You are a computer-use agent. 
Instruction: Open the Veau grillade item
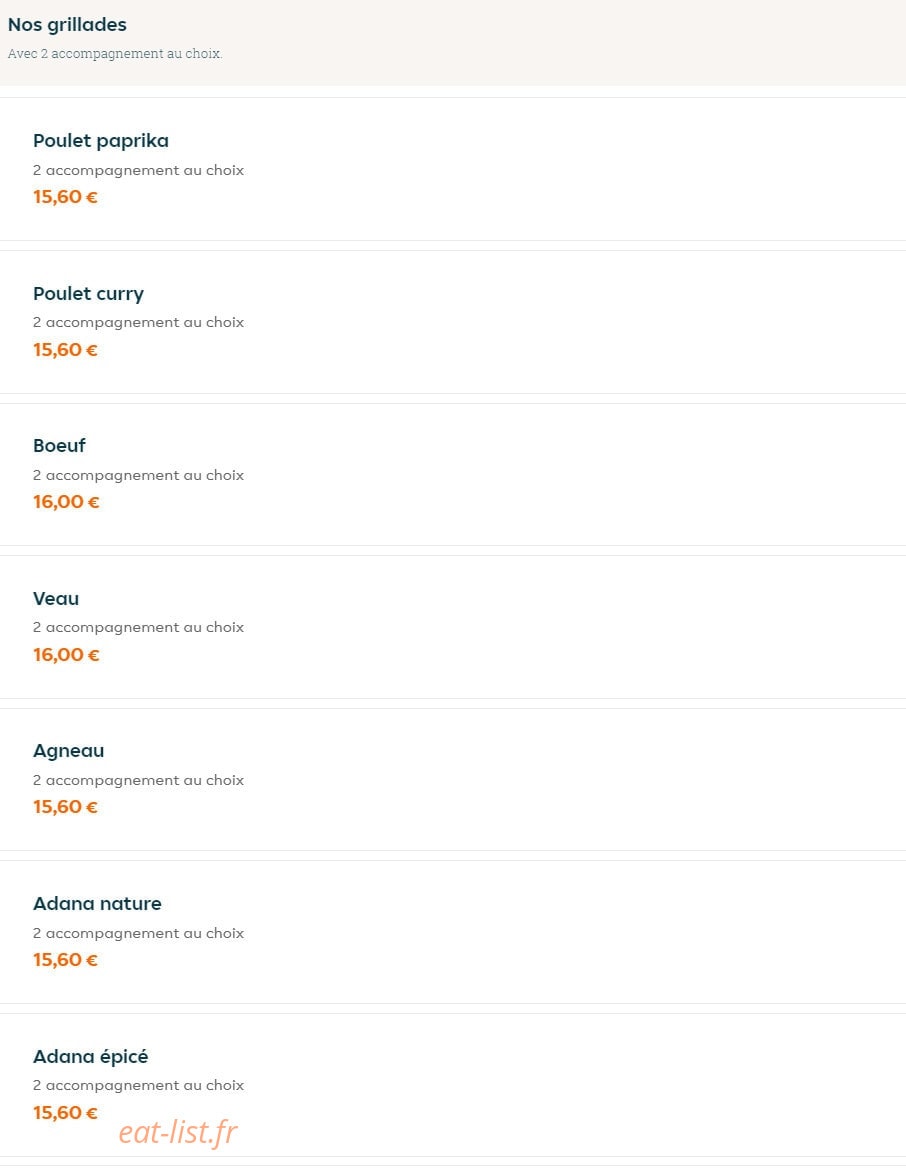56,599
